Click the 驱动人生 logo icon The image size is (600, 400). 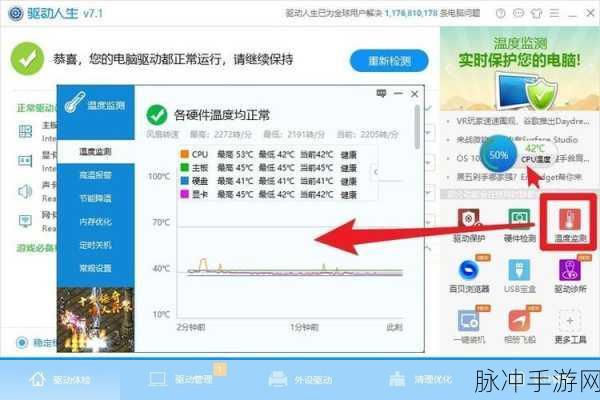[15, 13]
